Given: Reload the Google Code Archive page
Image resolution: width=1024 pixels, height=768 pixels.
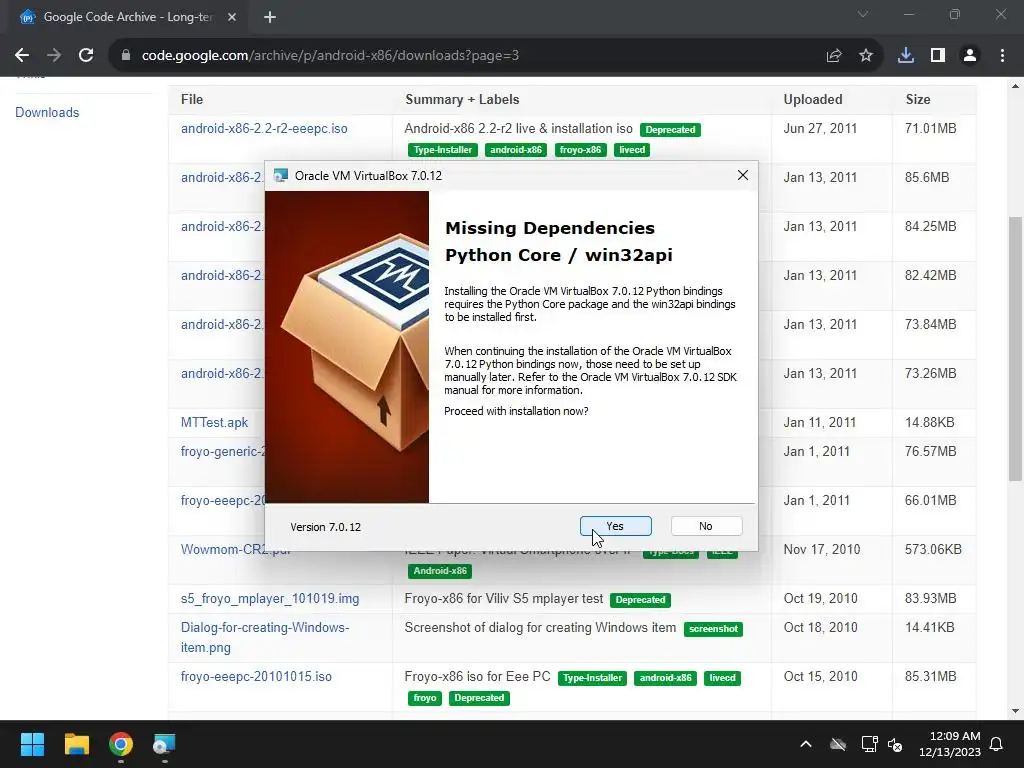Looking at the screenshot, I should [x=86, y=56].
